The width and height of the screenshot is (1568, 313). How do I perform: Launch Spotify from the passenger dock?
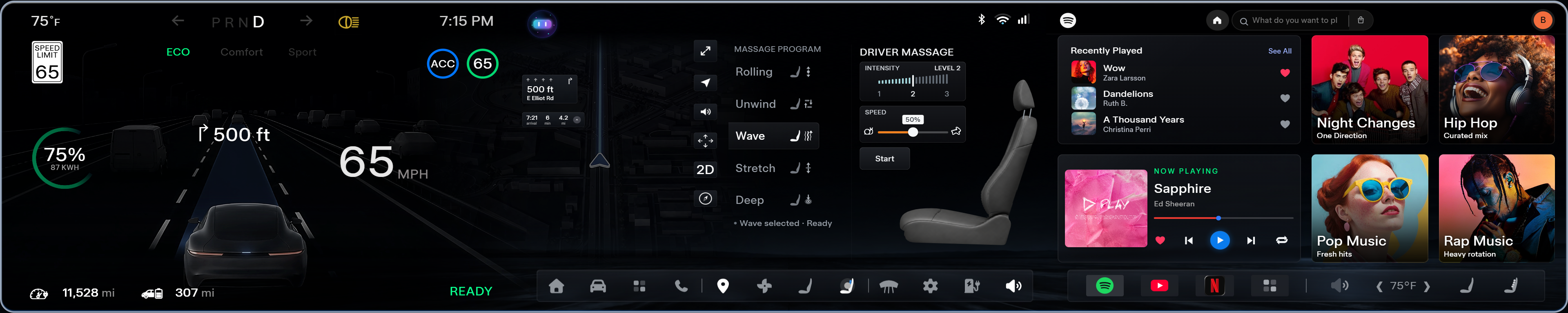click(1105, 286)
